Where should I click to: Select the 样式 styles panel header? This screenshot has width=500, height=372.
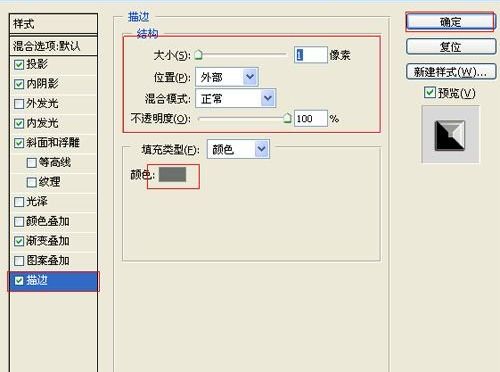tap(53, 24)
